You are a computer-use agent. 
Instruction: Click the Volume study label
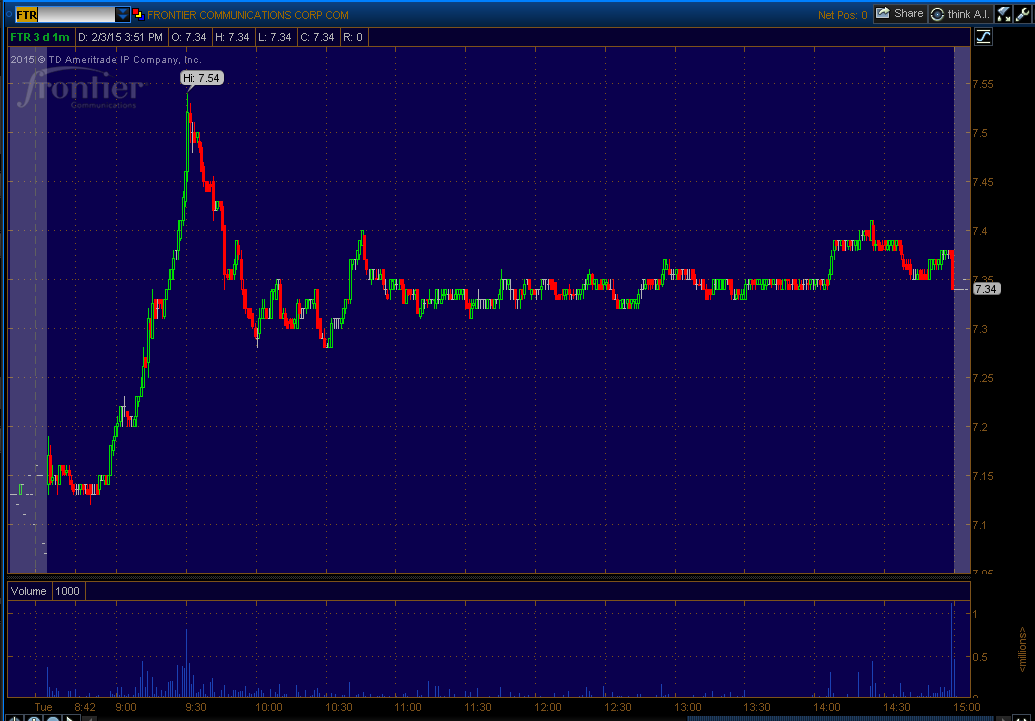(x=28, y=591)
